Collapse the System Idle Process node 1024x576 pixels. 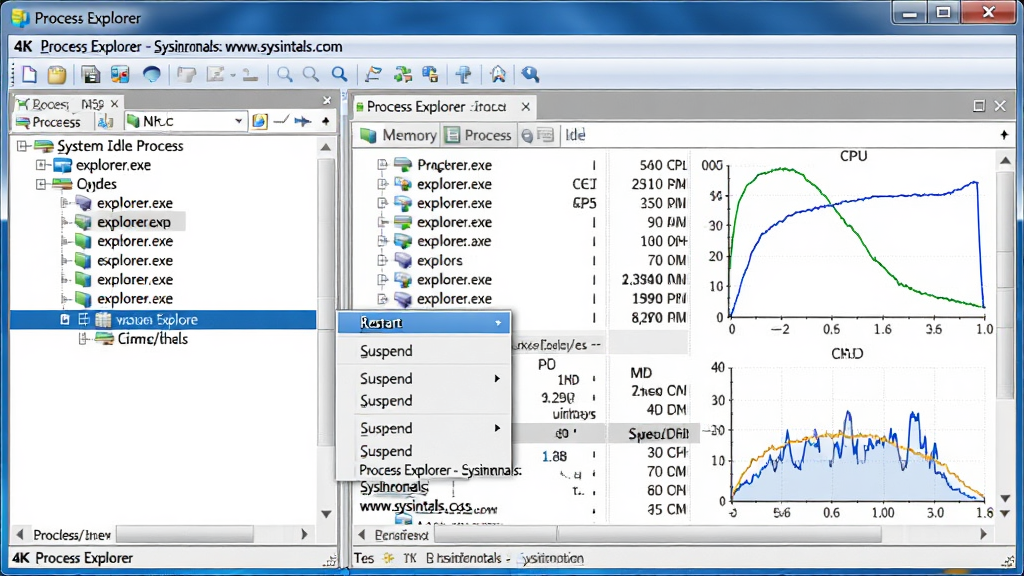tap(22, 146)
